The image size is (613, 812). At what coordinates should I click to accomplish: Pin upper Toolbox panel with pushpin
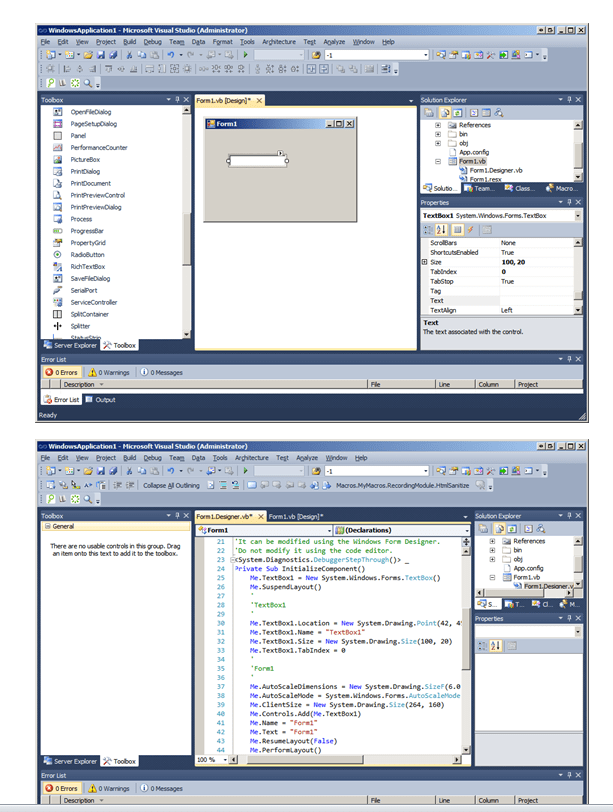click(178, 99)
